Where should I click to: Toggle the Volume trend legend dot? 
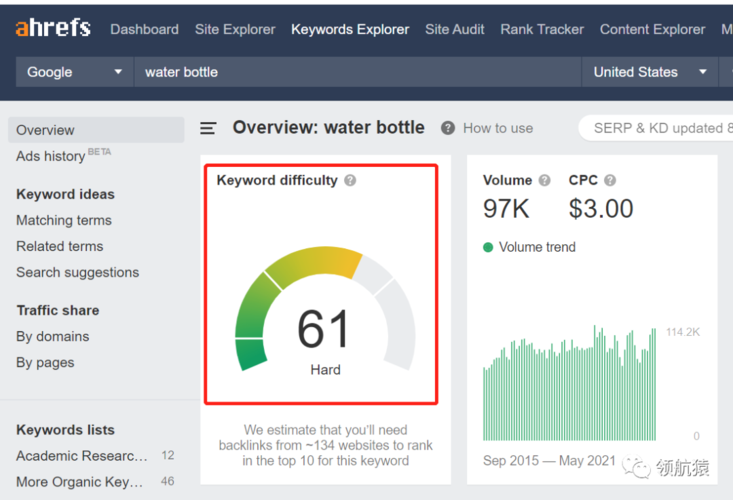488,247
